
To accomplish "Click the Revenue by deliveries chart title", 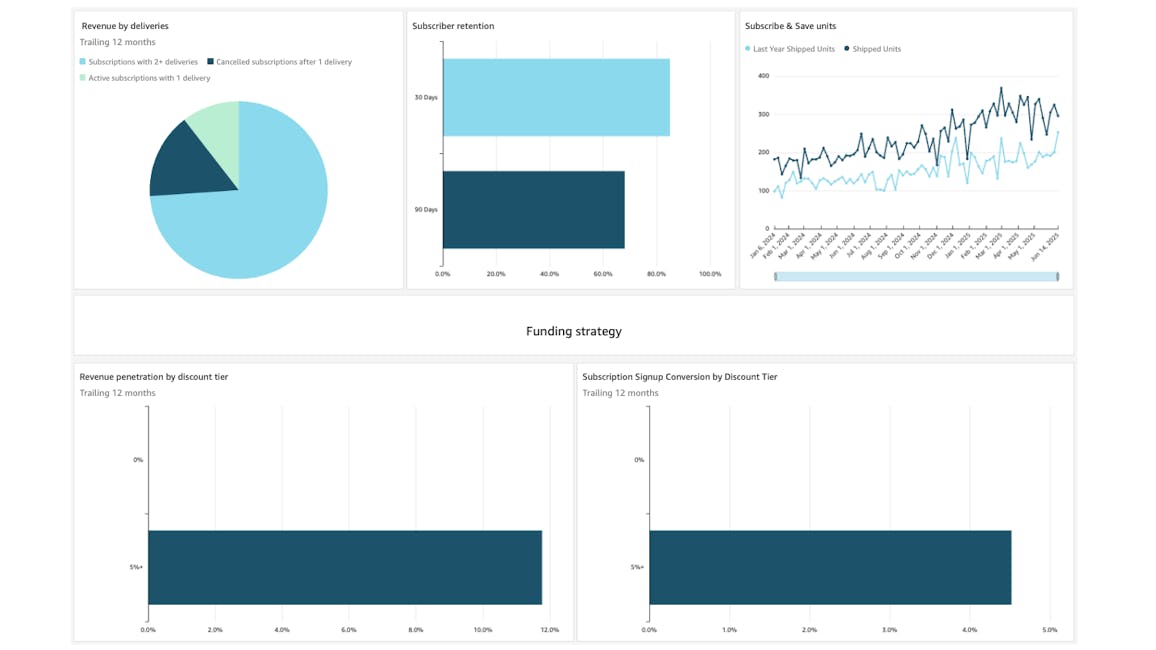I will pos(125,26).
